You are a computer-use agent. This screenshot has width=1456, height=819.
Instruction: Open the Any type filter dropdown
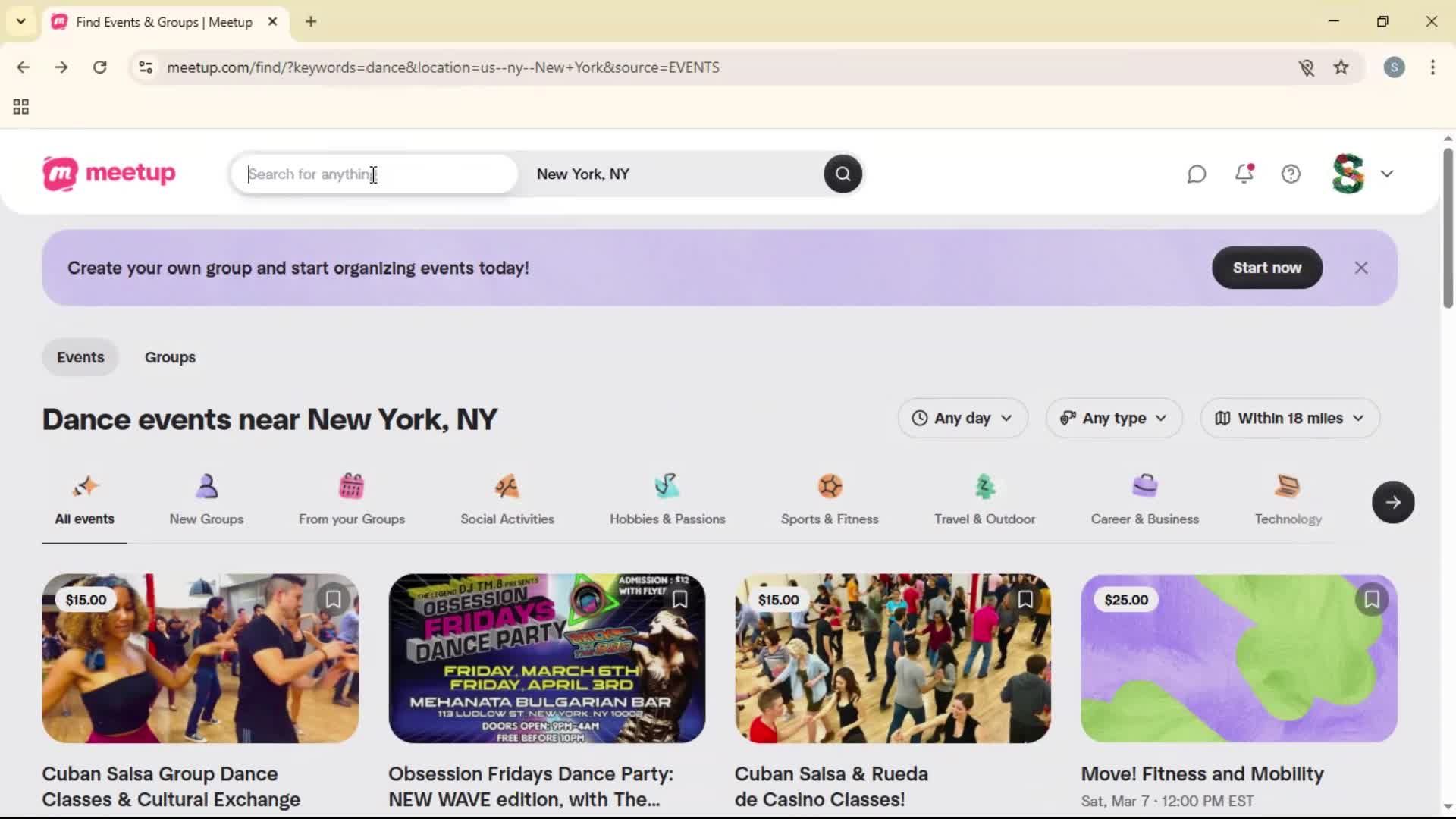1112,418
